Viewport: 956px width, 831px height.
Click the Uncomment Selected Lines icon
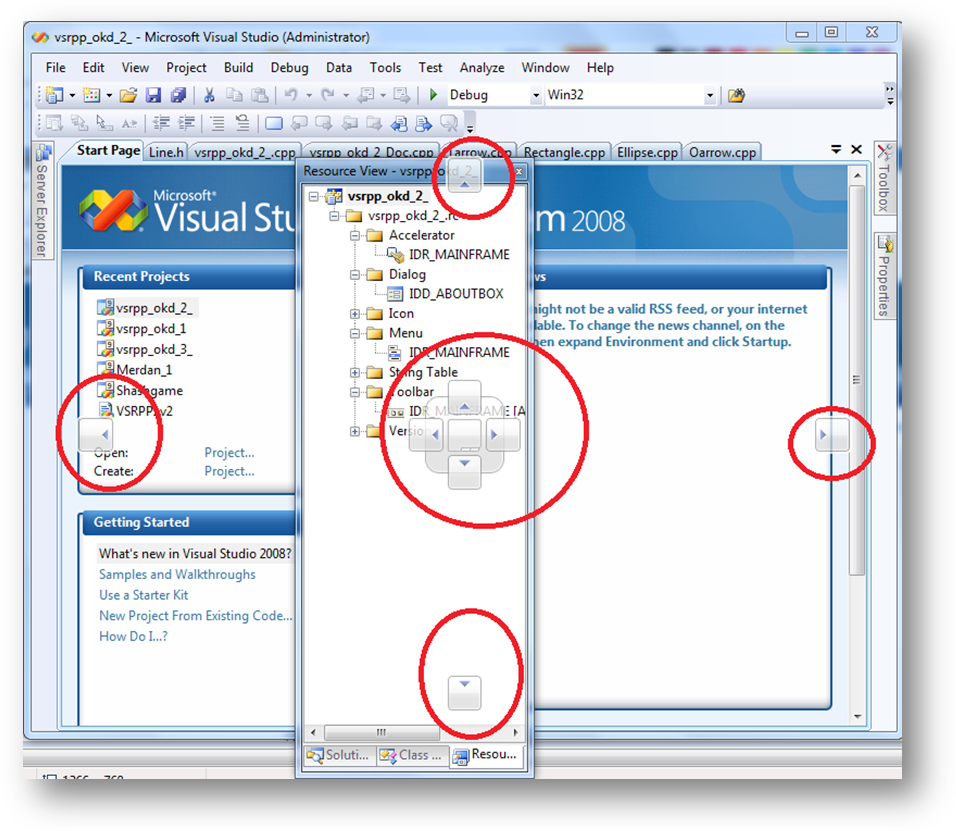click(x=243, y=124)
